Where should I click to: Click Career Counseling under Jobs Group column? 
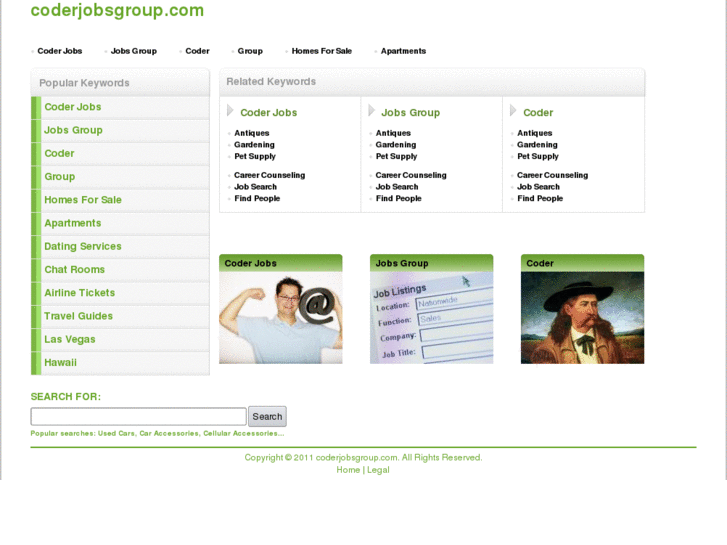(x=411, y=175)
